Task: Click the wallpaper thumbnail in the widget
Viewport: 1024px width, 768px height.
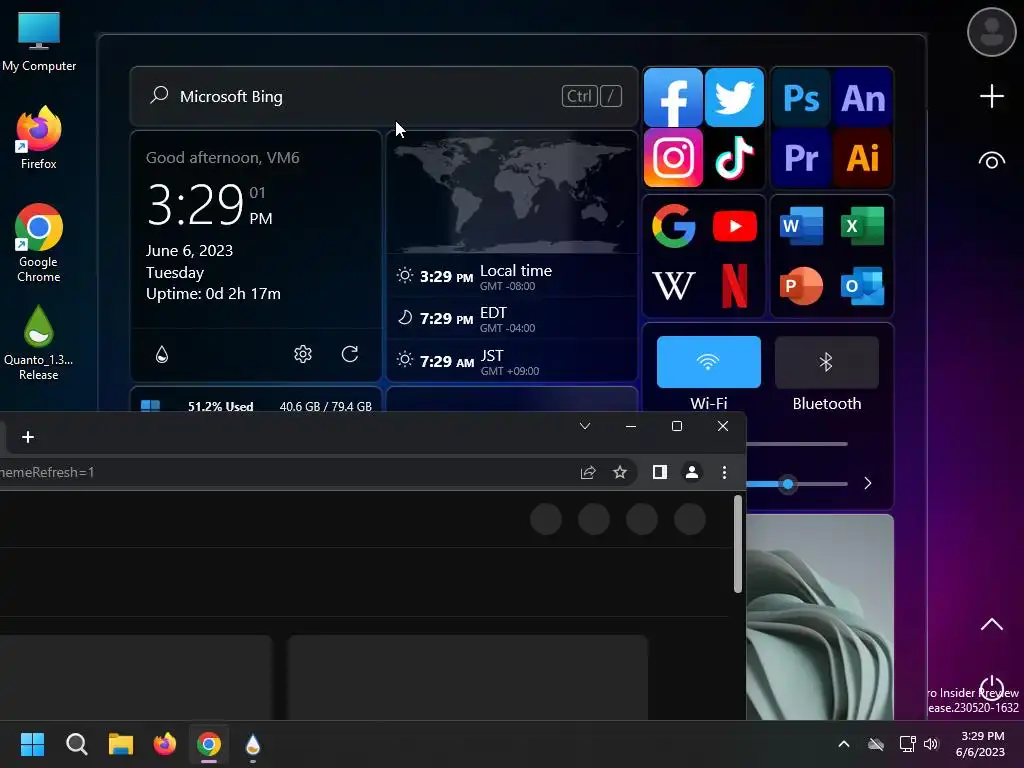Action: [820, 617]
